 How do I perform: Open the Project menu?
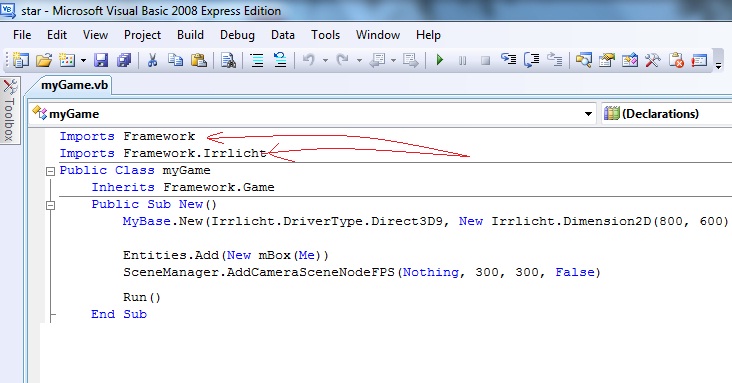click(x=142, y=35)
